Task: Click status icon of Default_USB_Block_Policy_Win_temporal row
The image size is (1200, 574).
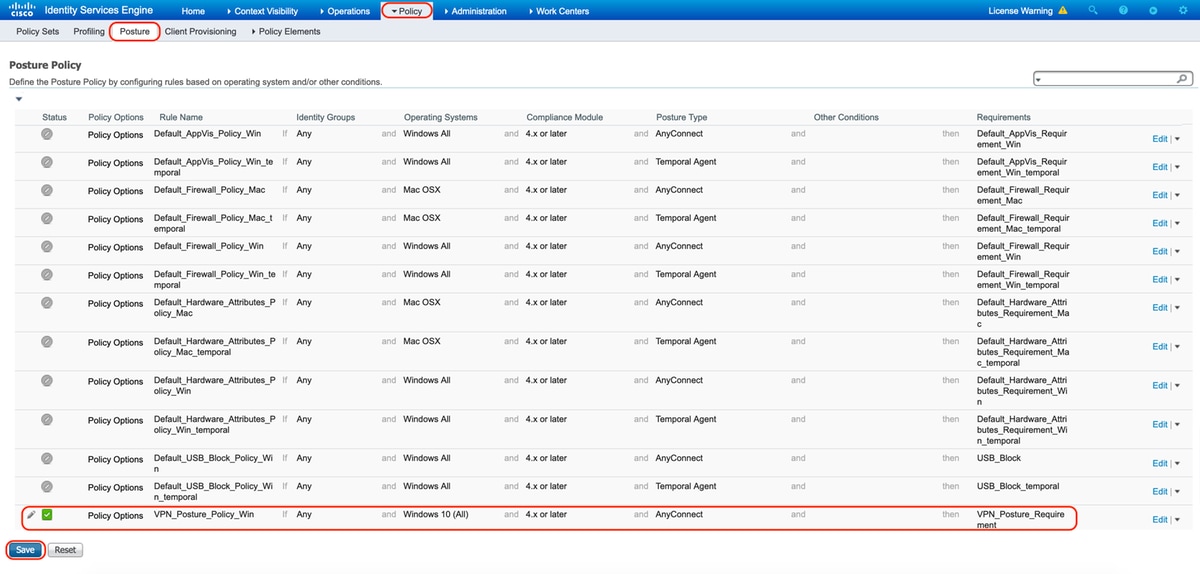Action: (47, 486)
